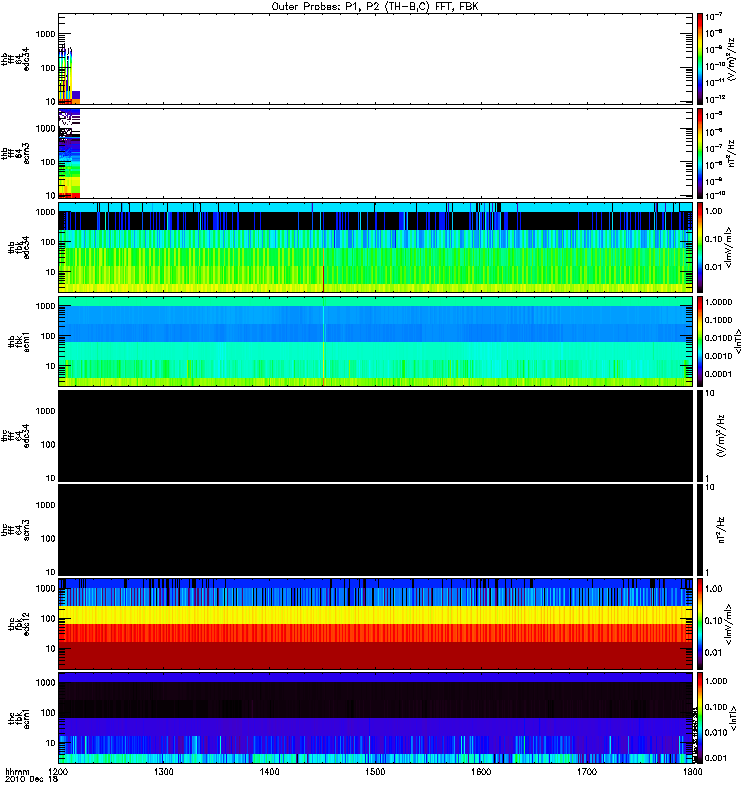Click the 1.0000 value on thb fbk scm1 colorbar
Viewport: 750px width, 800px height.
718,302
